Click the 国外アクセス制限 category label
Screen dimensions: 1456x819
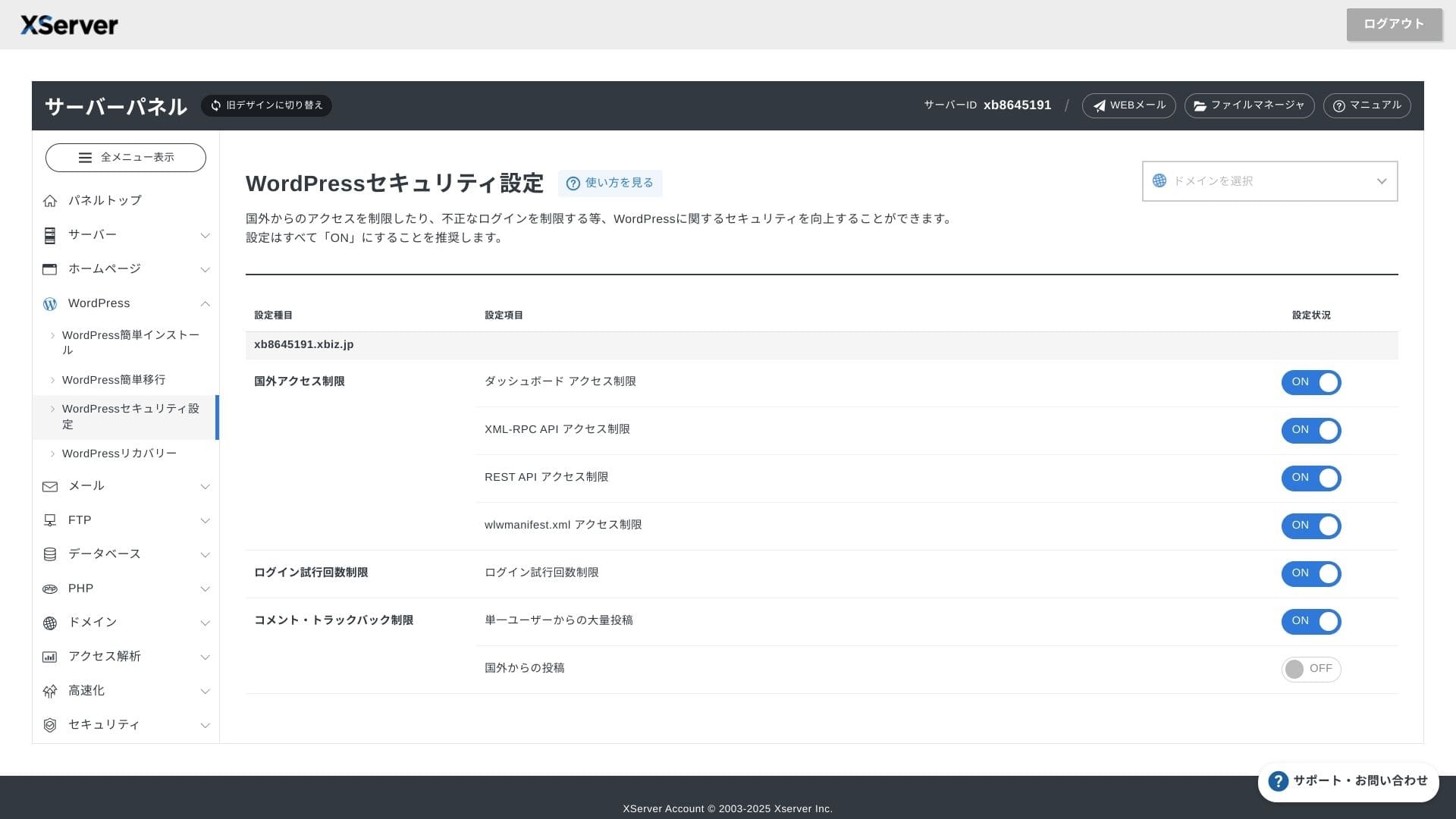[x=300, y=381]
